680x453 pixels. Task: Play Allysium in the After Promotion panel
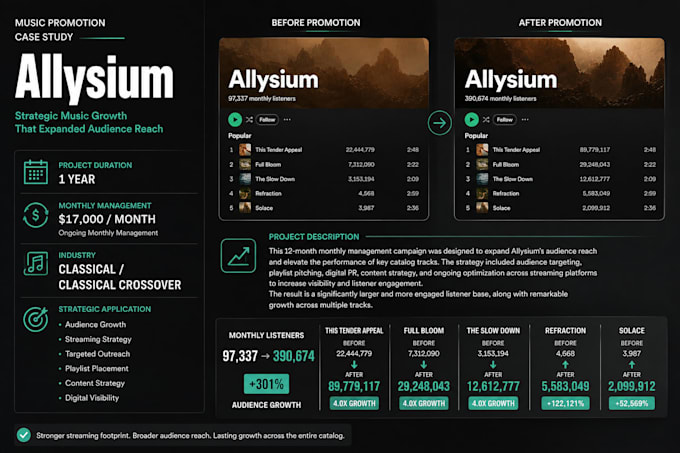pyautogui.click(x=471, y=119)
